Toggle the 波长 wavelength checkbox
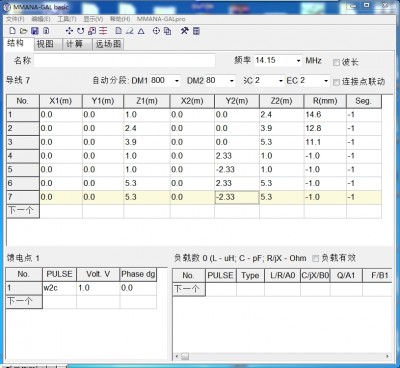This screenshot has width=400, height=368. (336, 62)
